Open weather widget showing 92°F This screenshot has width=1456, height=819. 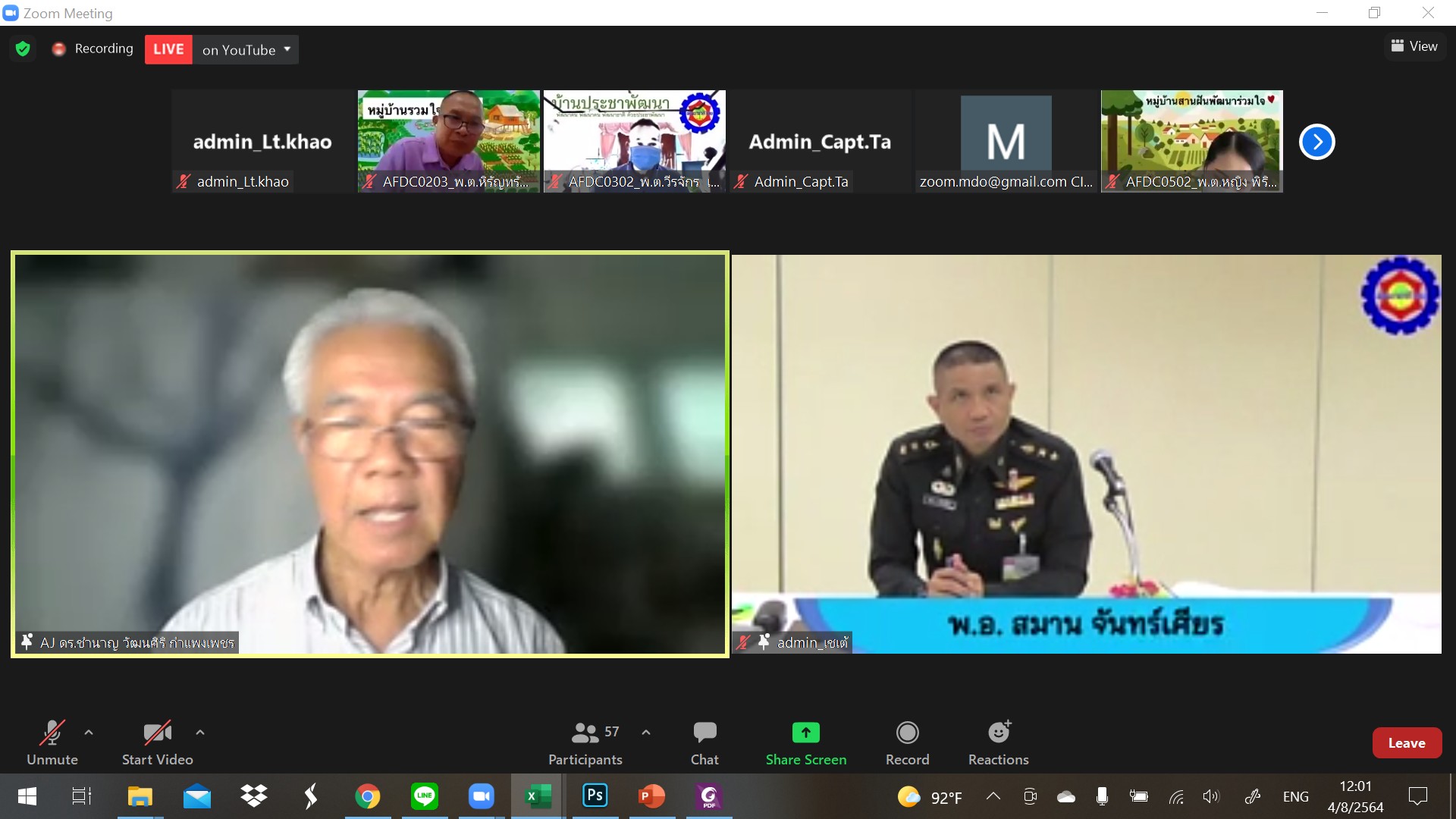[x=929, y=797]
